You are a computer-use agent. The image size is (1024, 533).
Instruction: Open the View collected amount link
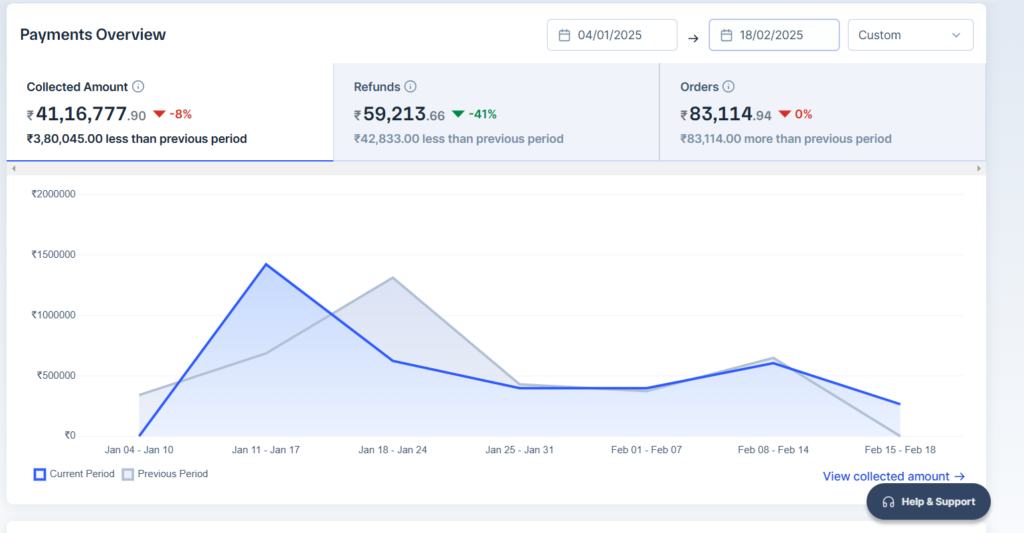pyautogui.click(x=886, y=477)
